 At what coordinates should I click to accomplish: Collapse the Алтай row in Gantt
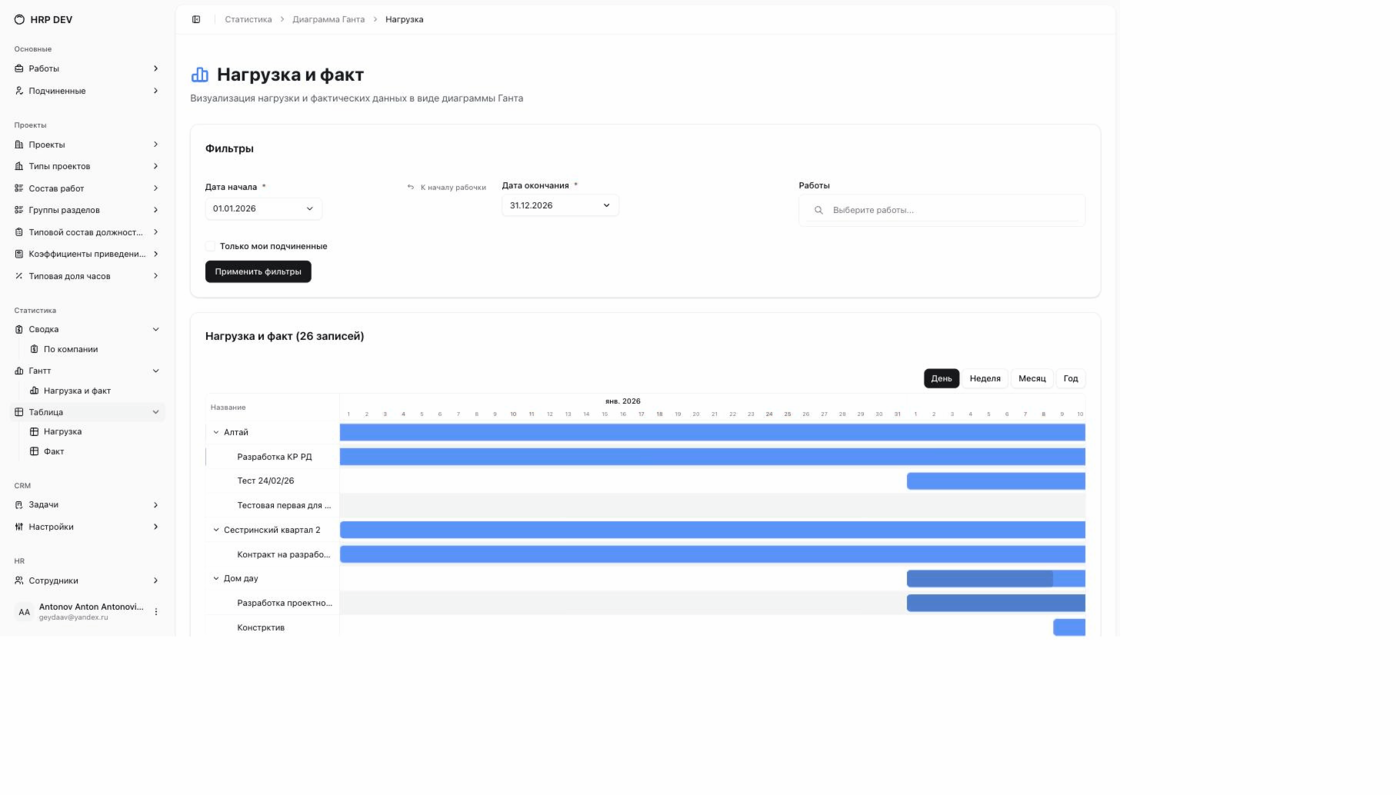[x=216, y=432]
